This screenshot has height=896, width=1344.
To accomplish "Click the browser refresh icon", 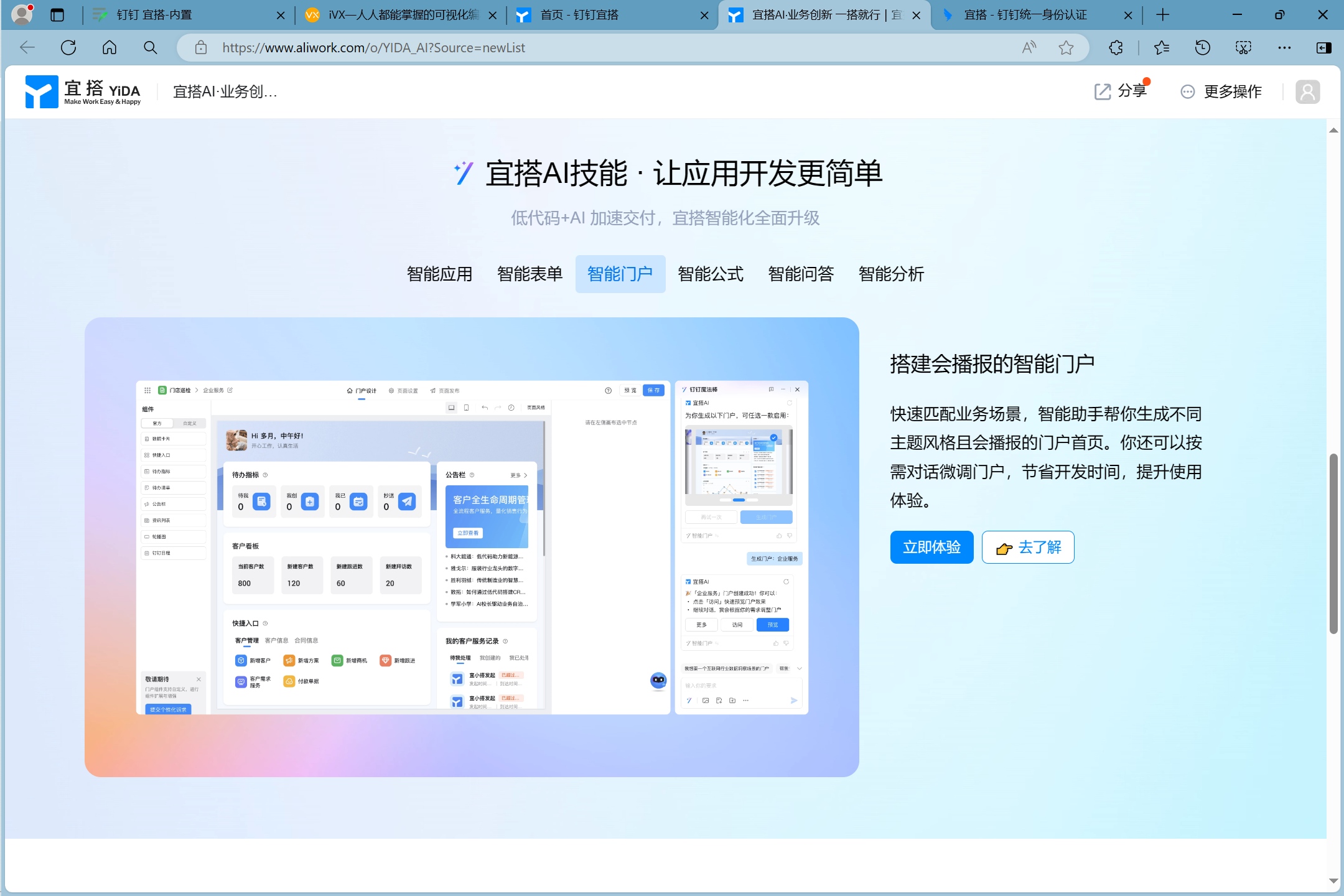I will pos(68,47).
